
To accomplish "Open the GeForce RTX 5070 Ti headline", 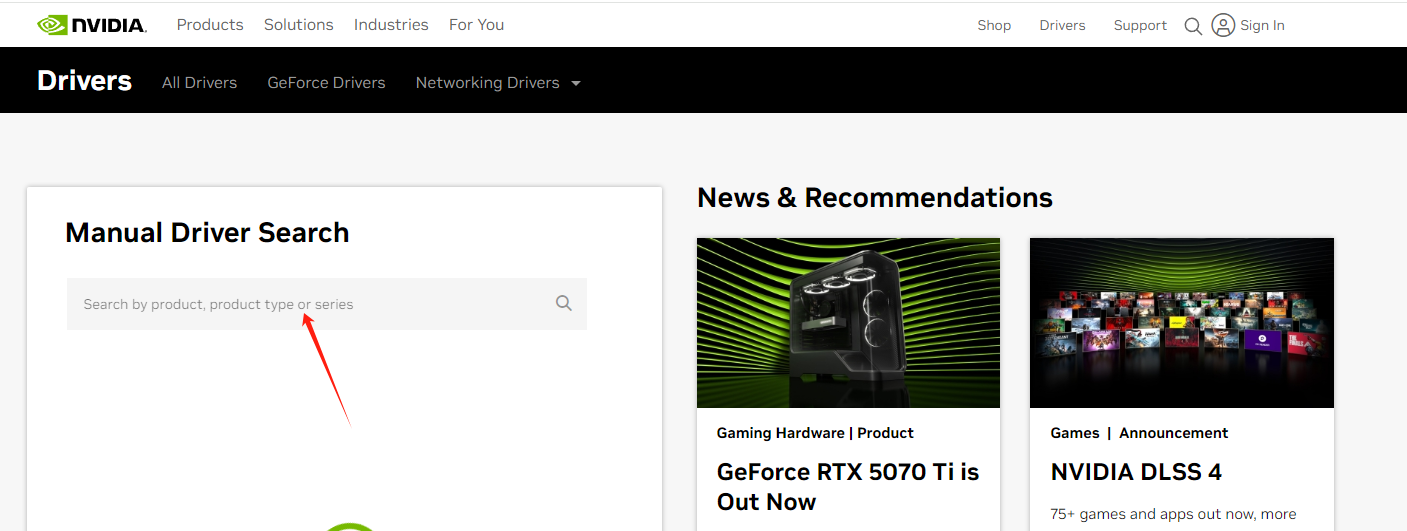I will (848, 486).
